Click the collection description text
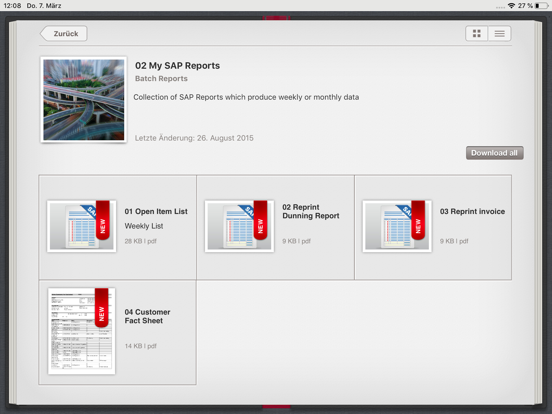Image resolution: width=552 pixels, height=414 pixels. (246, 97)
